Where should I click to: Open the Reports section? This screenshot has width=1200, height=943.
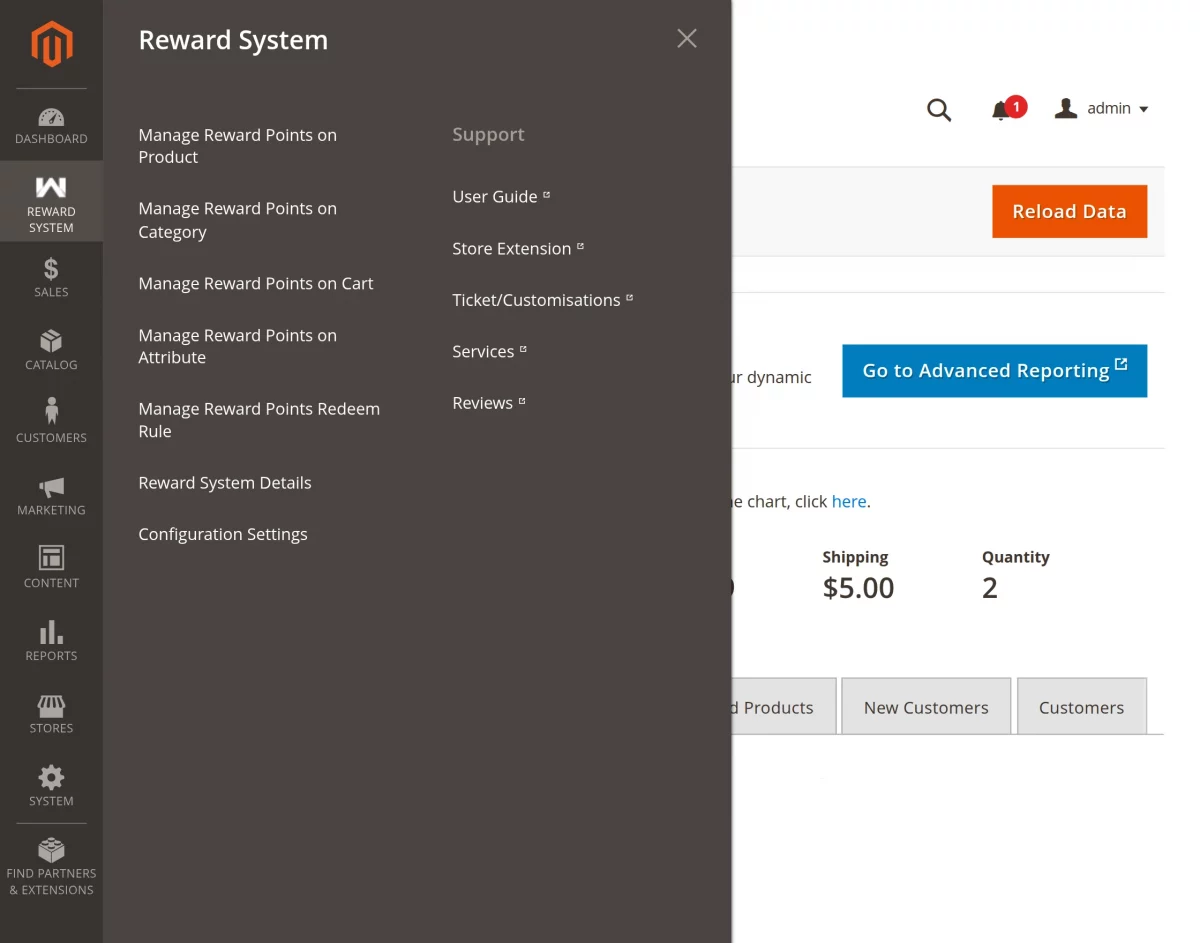pos(51,637)
